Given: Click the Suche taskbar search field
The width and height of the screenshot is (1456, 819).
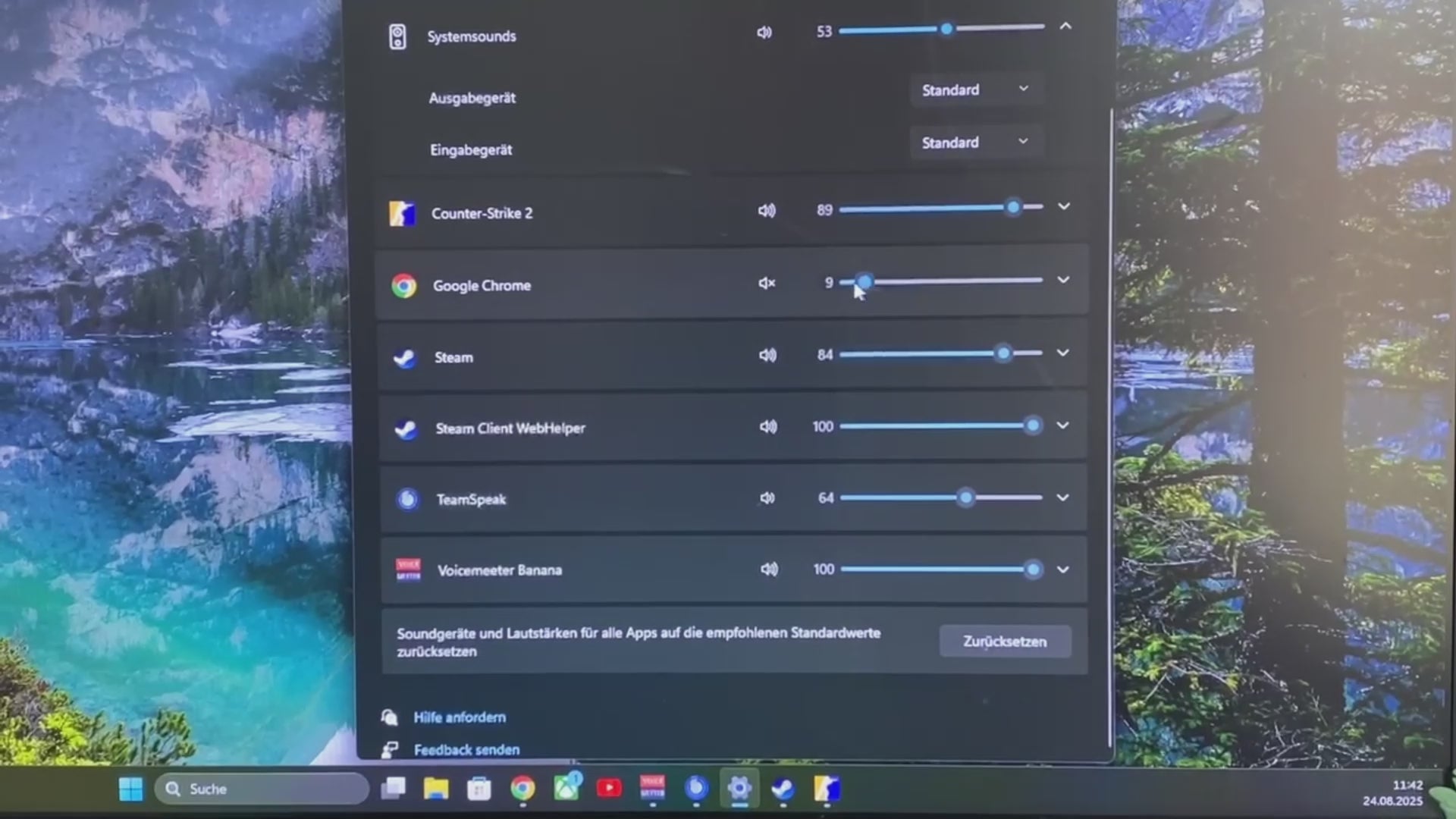Looking at the screenshot, I should tap(262, 789).
